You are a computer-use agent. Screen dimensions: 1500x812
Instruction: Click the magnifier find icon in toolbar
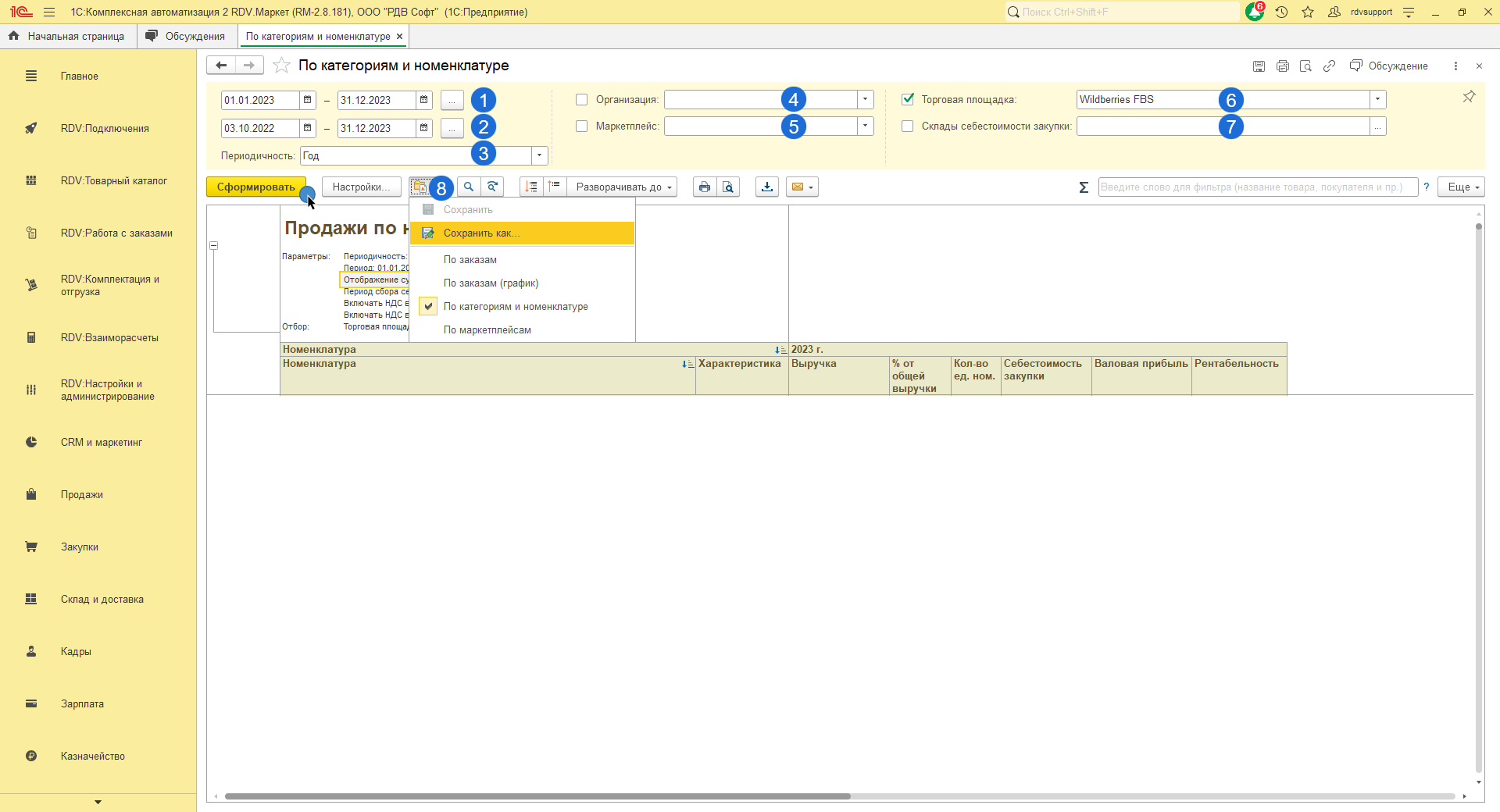(469, 187)
